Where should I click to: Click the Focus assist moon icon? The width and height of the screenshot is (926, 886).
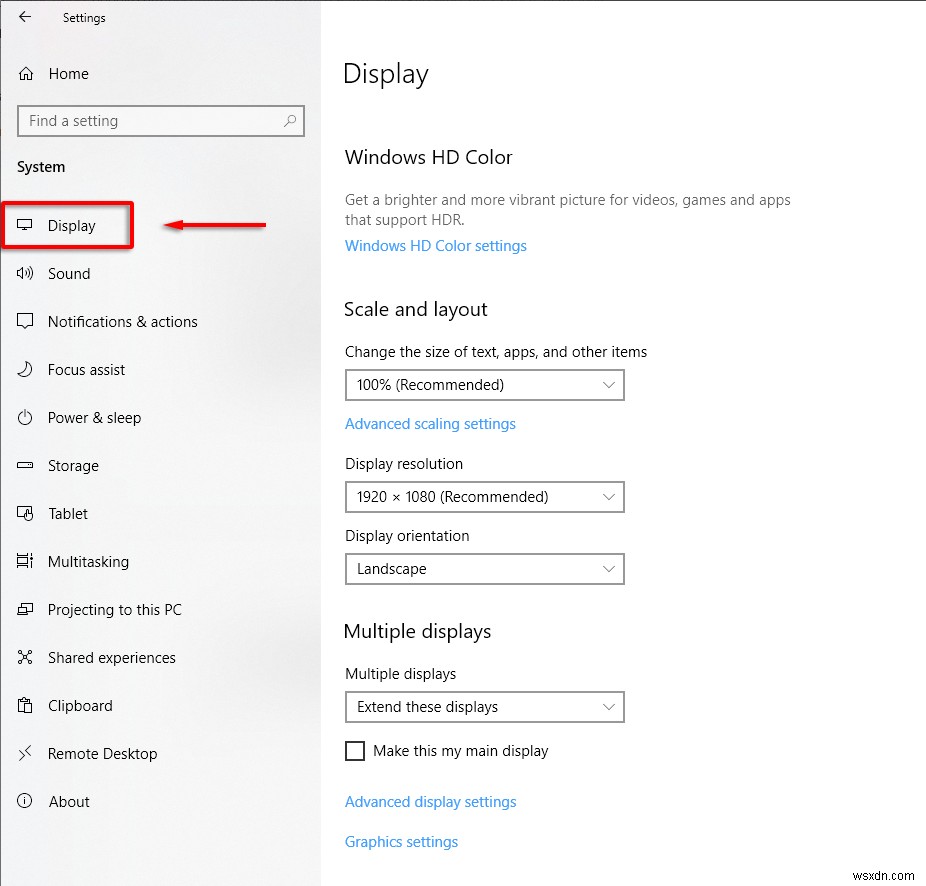click(x=25, y=369)
